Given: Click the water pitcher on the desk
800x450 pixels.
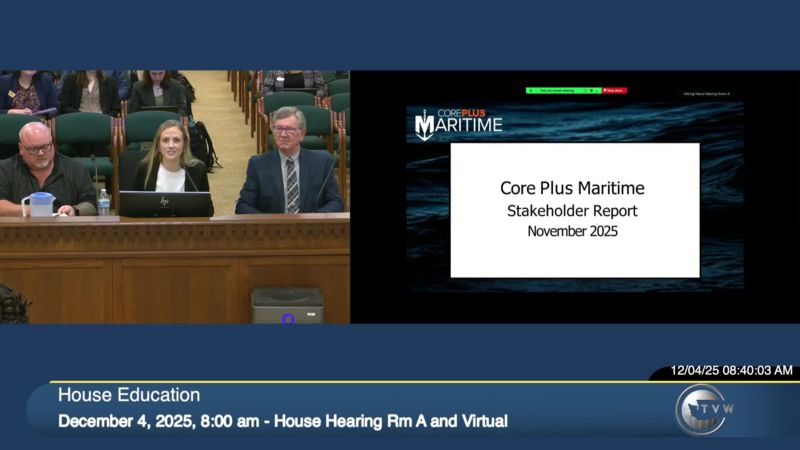Looking at the screenshot, I should coord(38,203).
